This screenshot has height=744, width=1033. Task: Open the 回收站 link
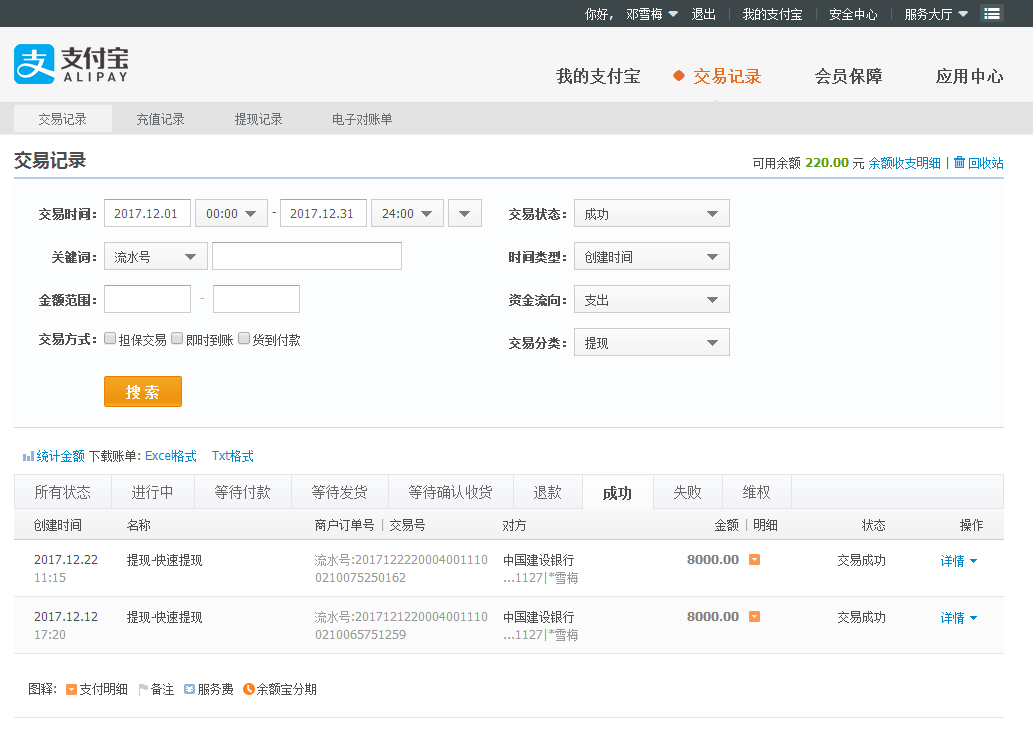(986, 163)
